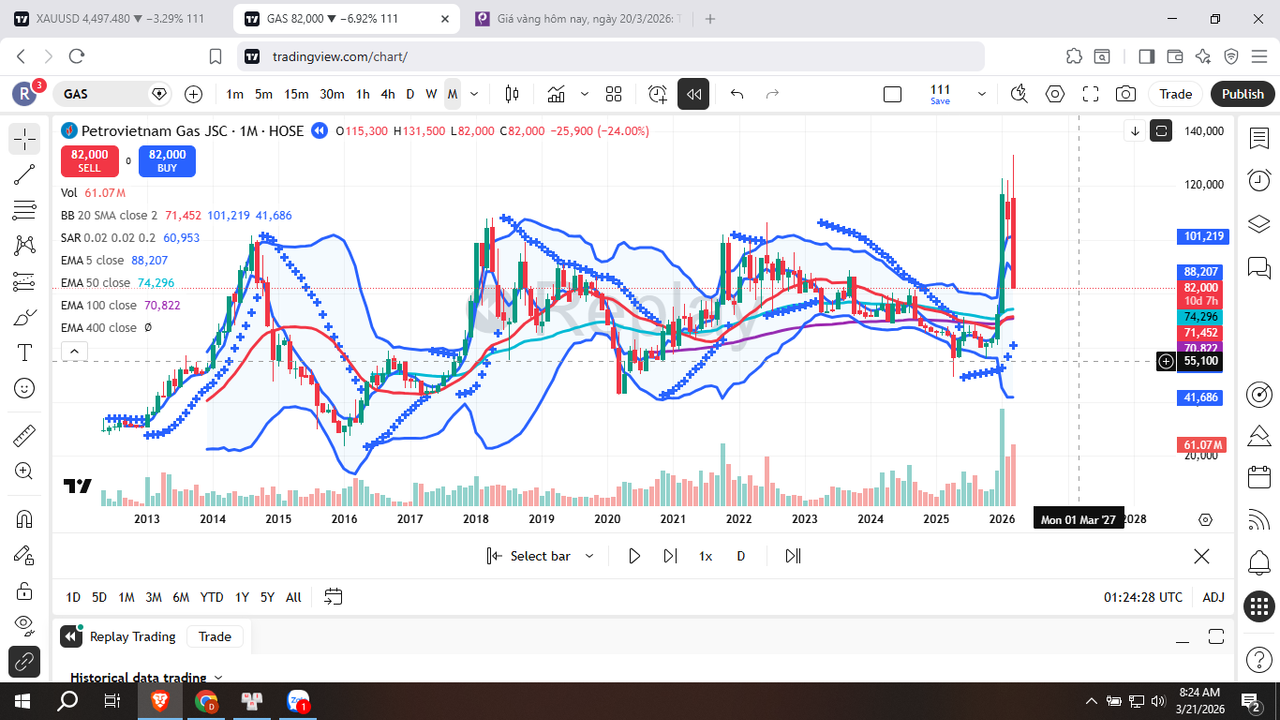Select the zoom in tool

pyautogui.click(x=24, y=471)
